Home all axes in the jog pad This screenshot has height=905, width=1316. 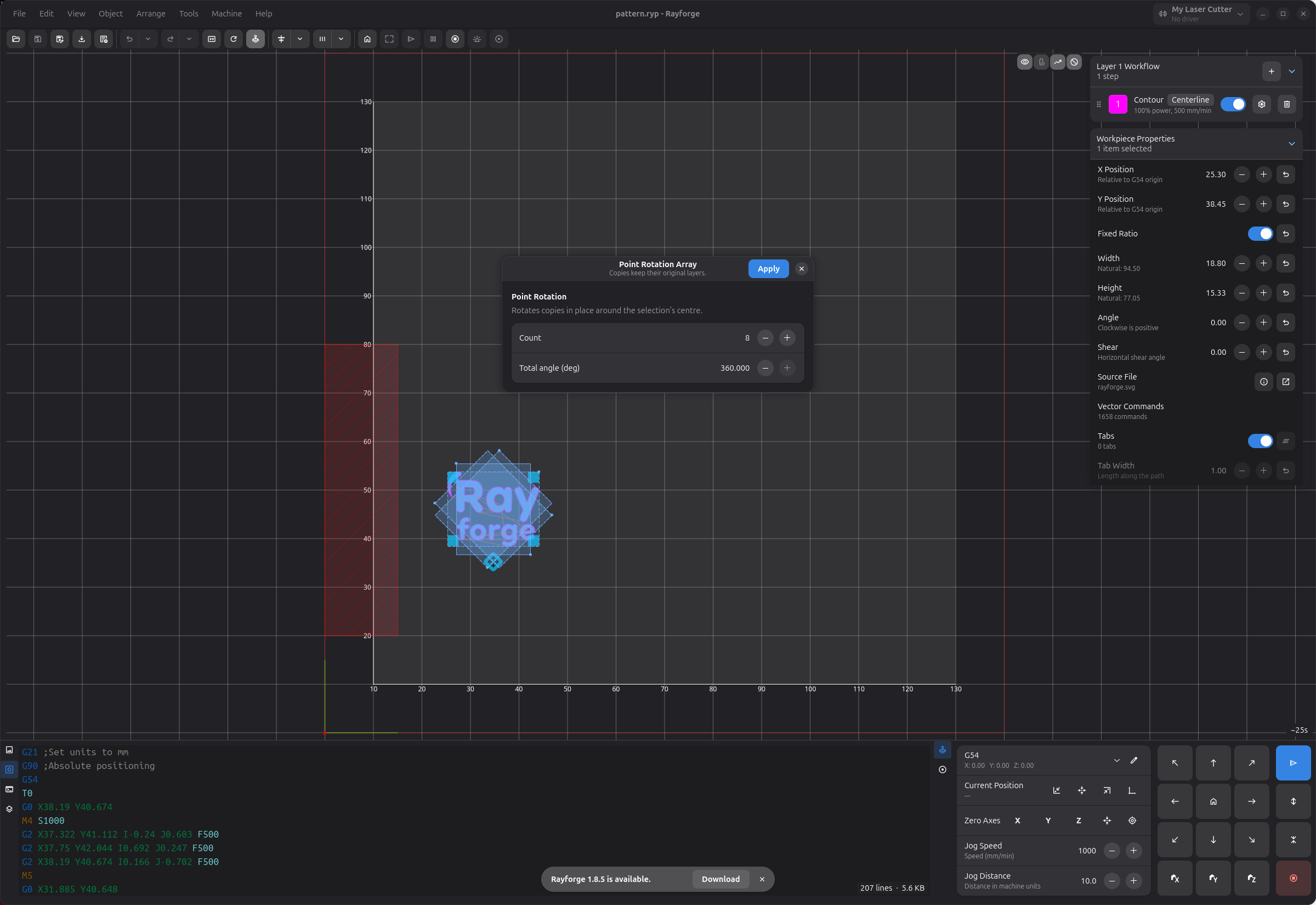pos(1213,801)
